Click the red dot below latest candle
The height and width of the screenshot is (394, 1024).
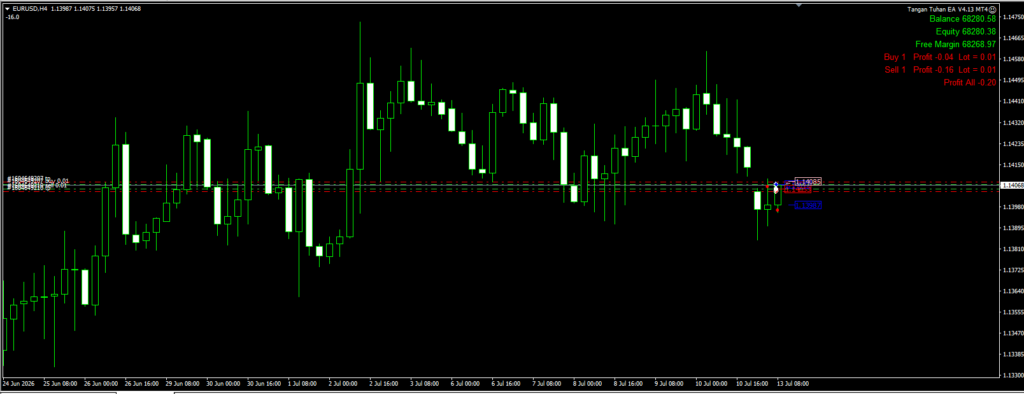pos(777,210)
